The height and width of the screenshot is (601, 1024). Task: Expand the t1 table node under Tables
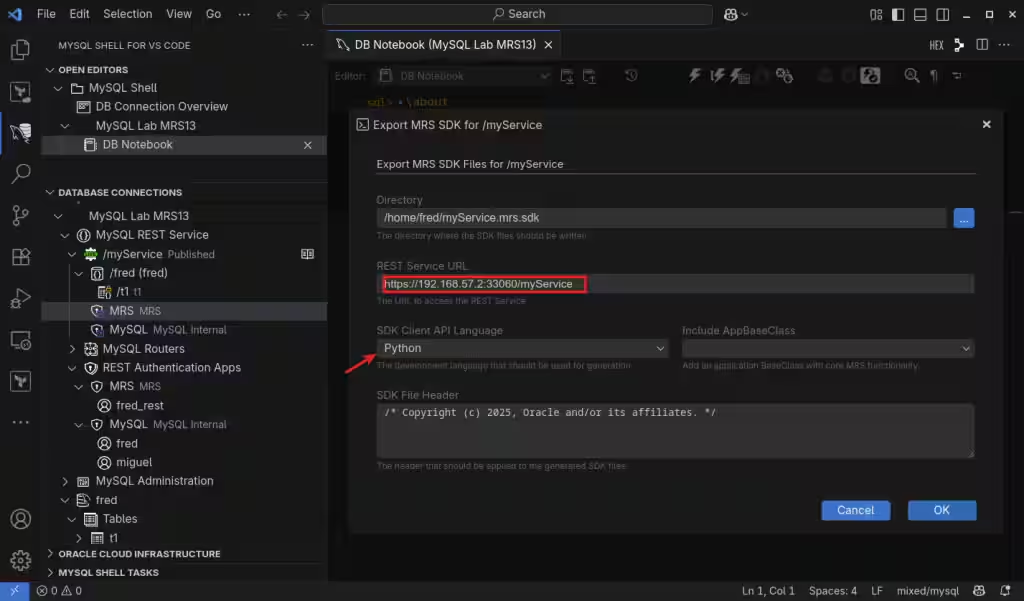pyautogui.click(x=79, y=538)
